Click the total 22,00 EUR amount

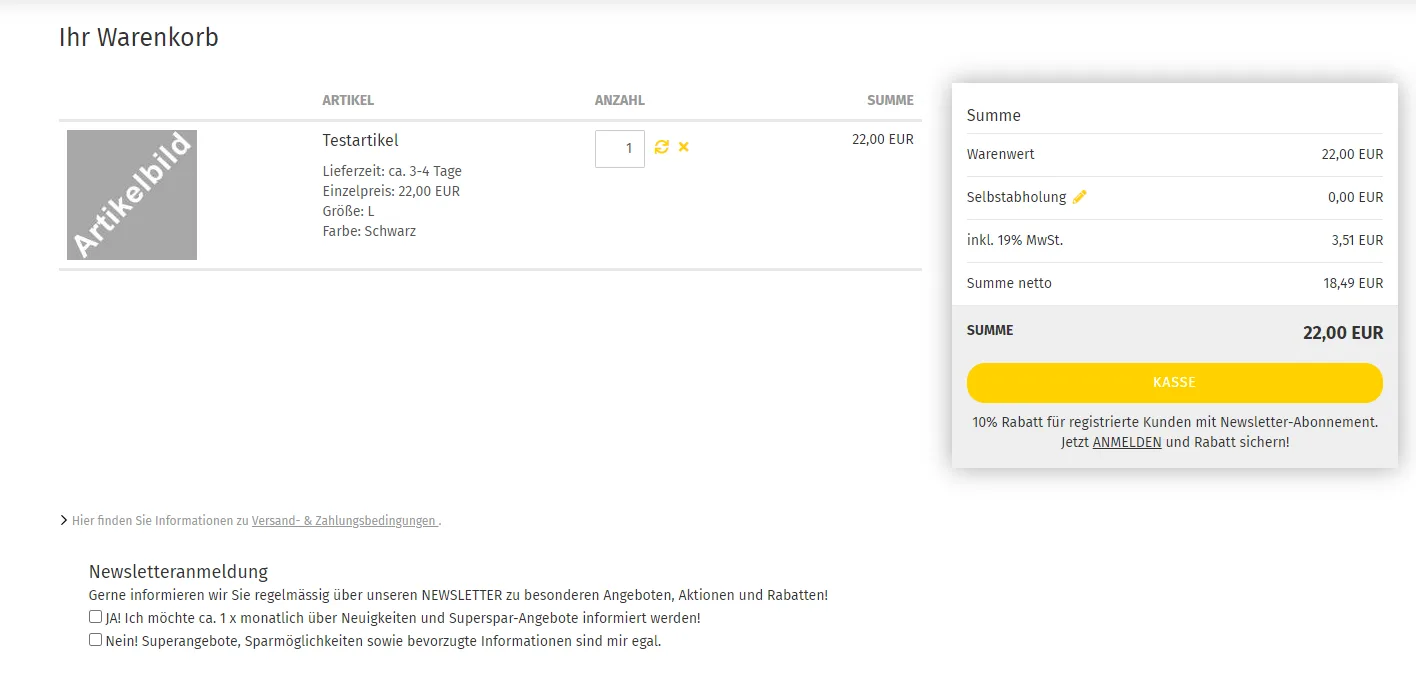pyautogui.click(x=1343, y=333)
